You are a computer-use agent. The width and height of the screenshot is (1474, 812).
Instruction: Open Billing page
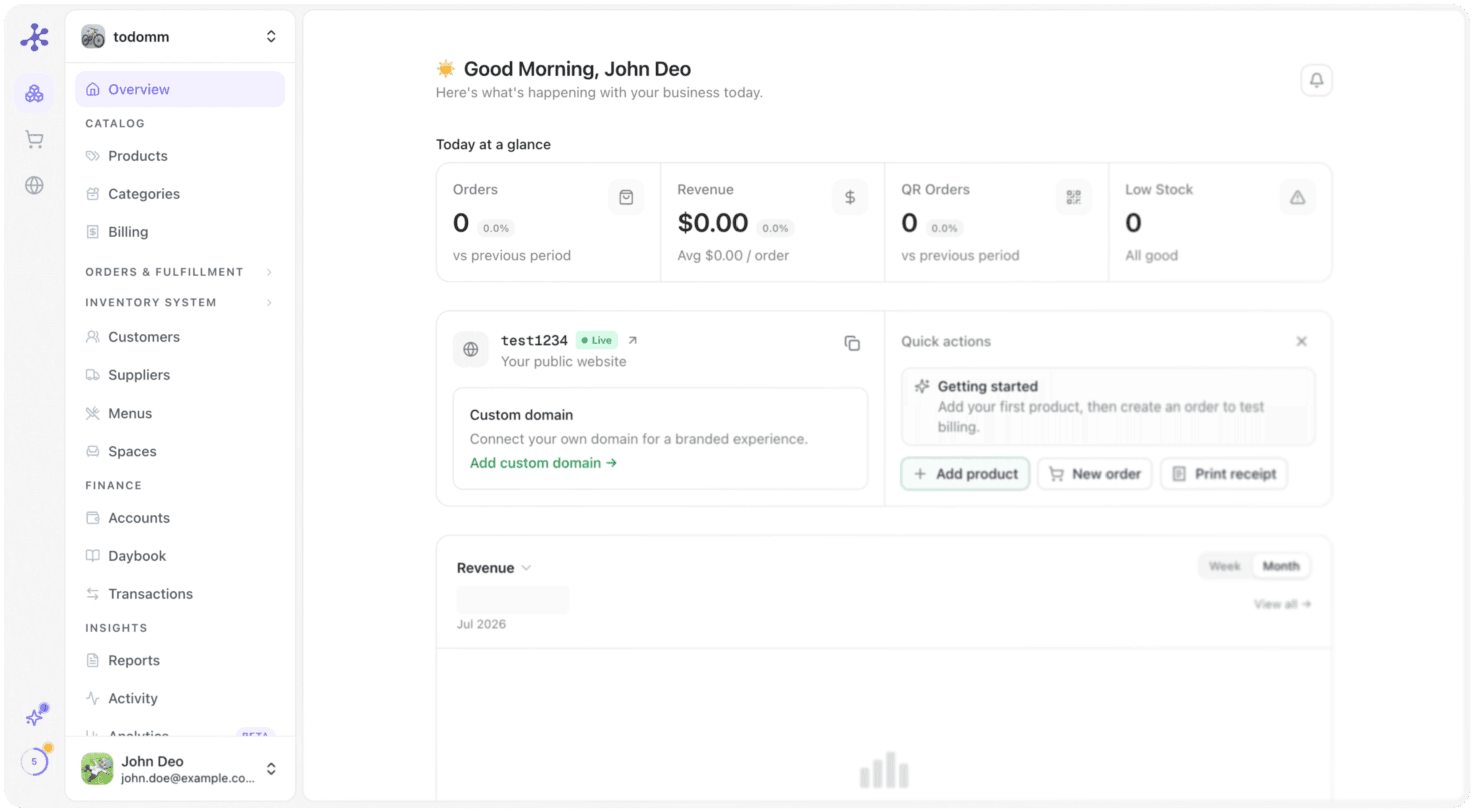(x=180, y=232)
